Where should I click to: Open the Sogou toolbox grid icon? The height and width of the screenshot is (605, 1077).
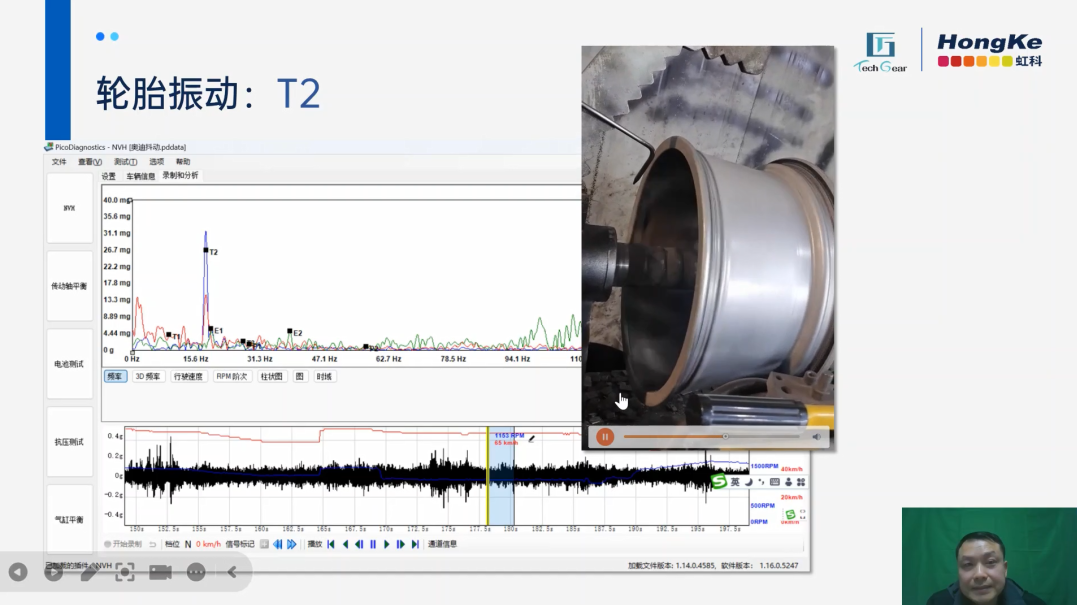(801, 482)
